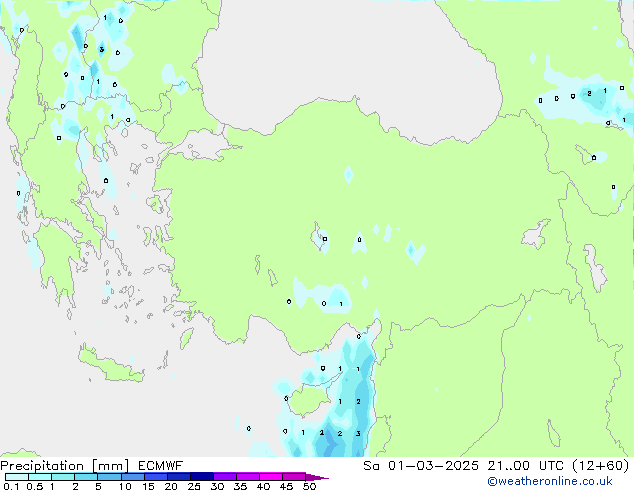The image size is (634, 490).
Task: Click the '40' legend scale label
Action: coord(263,486)
